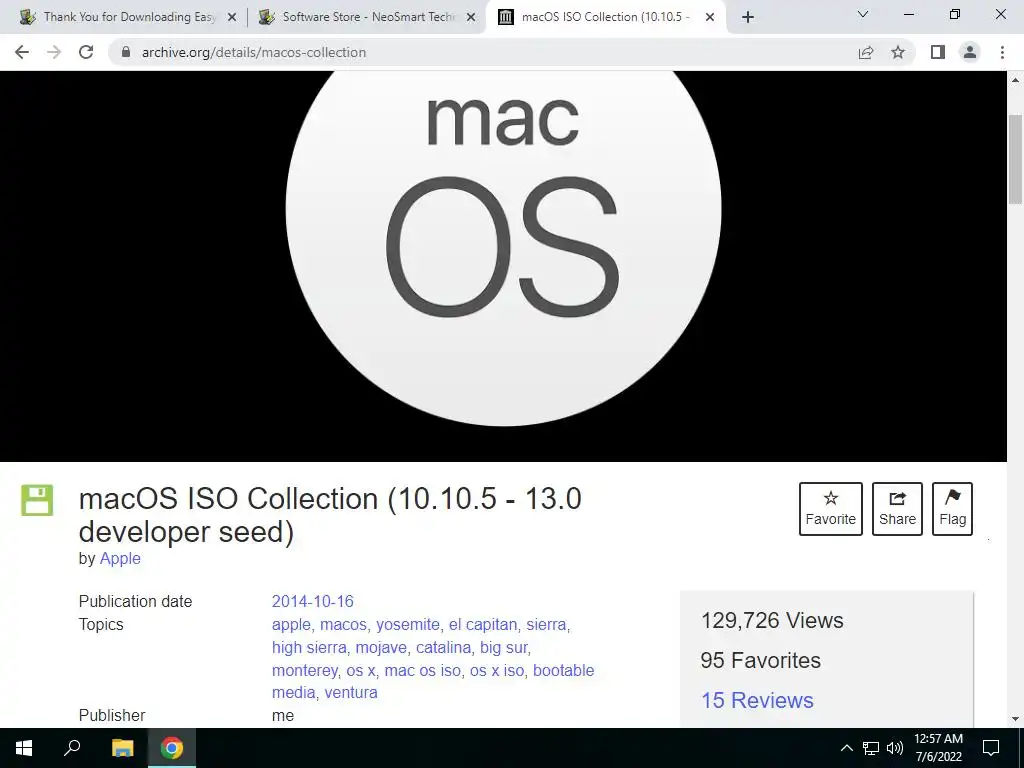1024x768 pixels.
Task: Click the macOS logo preview image
Action: coord(504,266)
